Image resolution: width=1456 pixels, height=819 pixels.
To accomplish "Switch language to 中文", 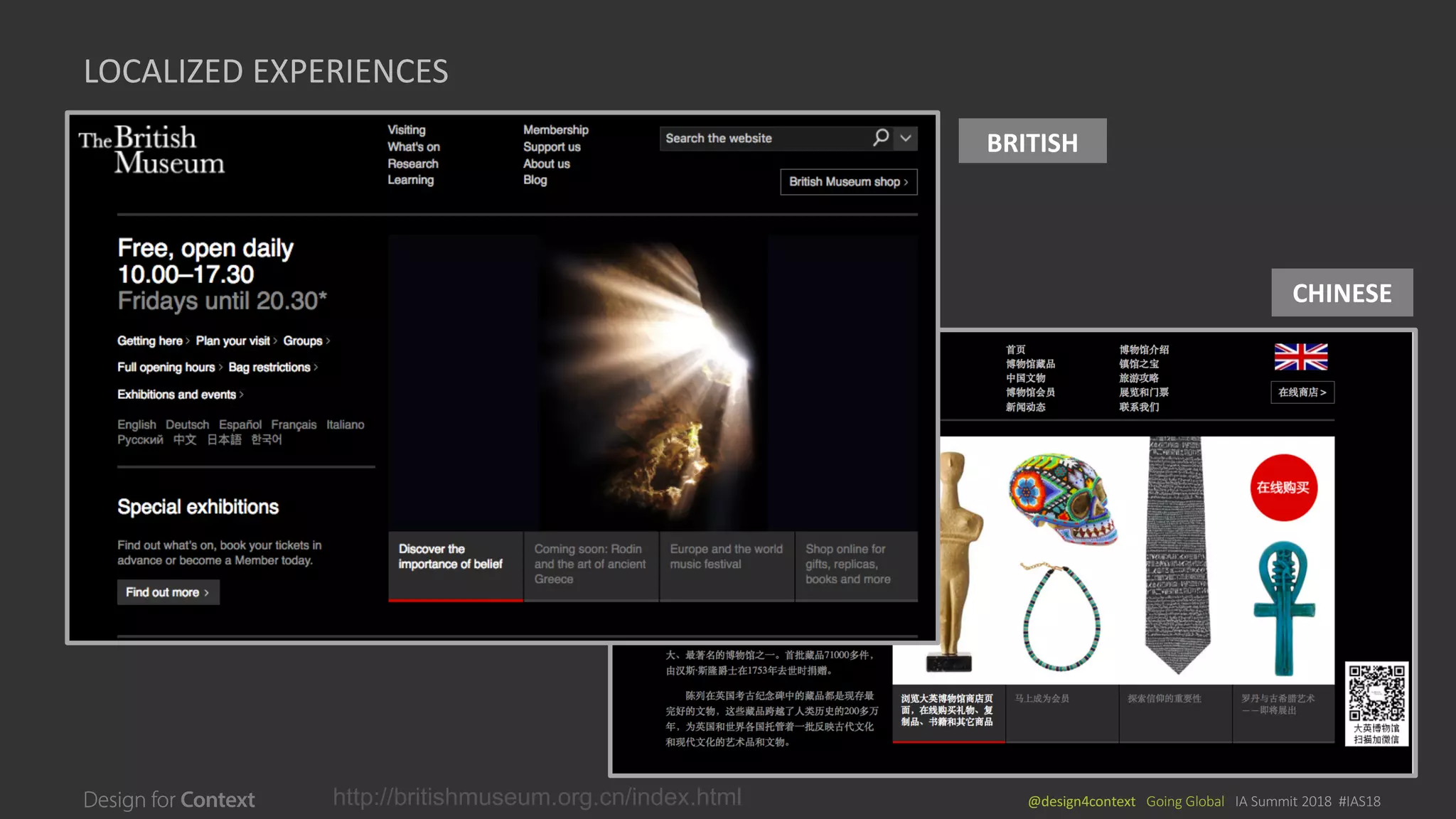I will [185, 439].
